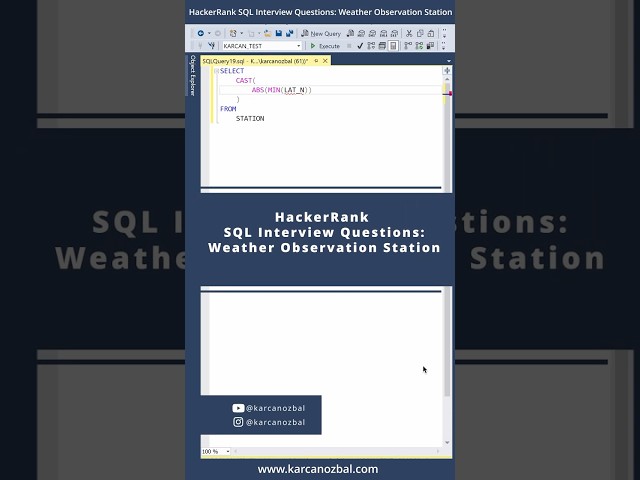Click the Analysis Services DMX Query icon

[372, 33]
